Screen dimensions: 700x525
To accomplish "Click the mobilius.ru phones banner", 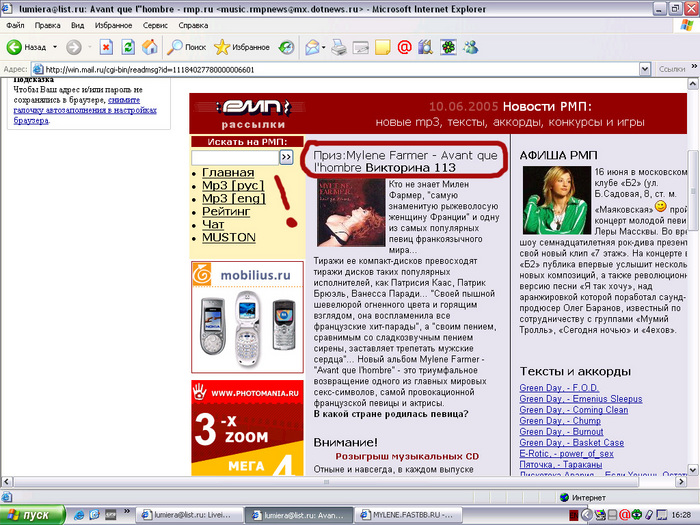I will pos(247,317).
